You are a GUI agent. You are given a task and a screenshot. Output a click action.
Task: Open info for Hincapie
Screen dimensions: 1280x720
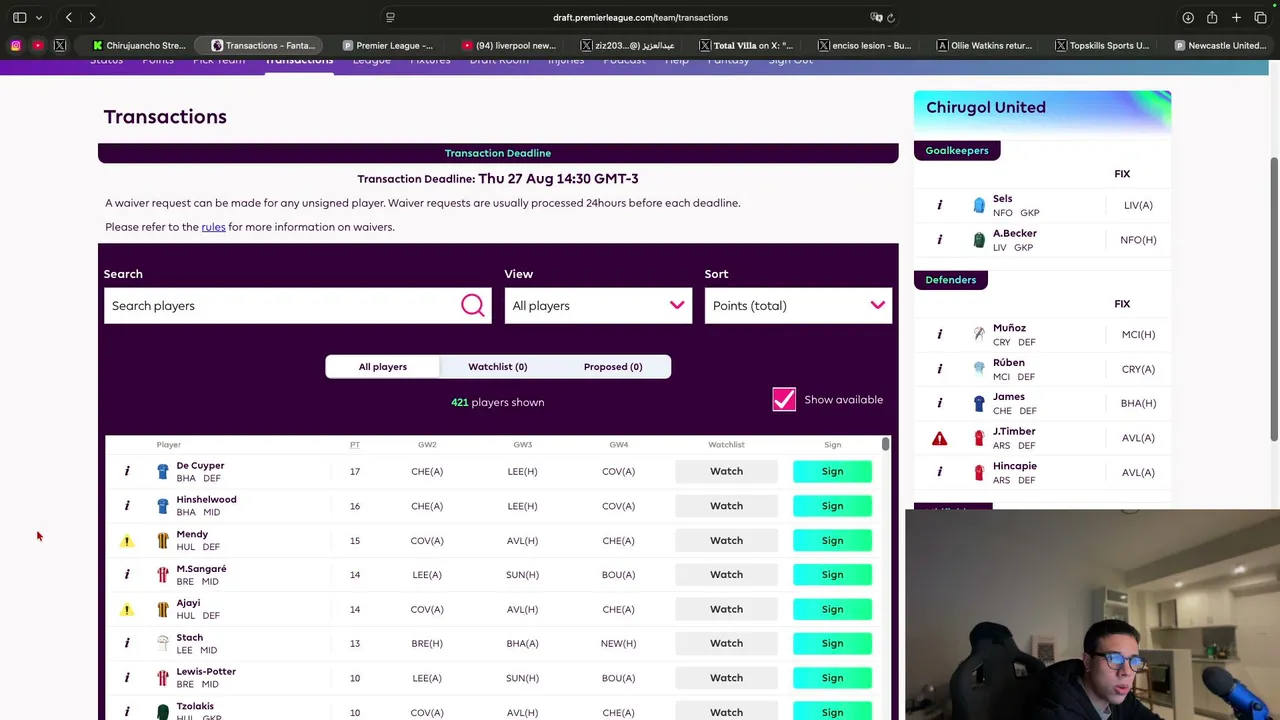coord(940,472)
